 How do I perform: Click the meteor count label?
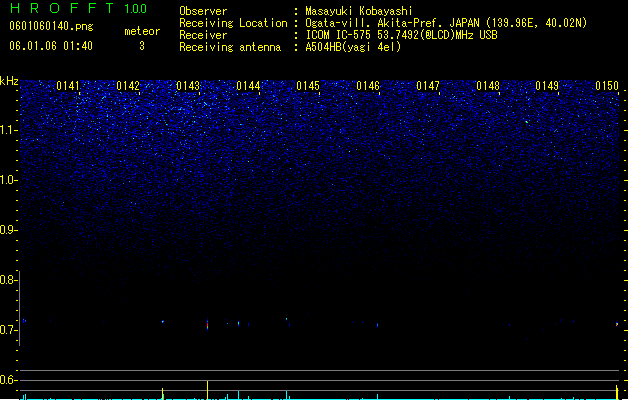click(x=142, y=31)
